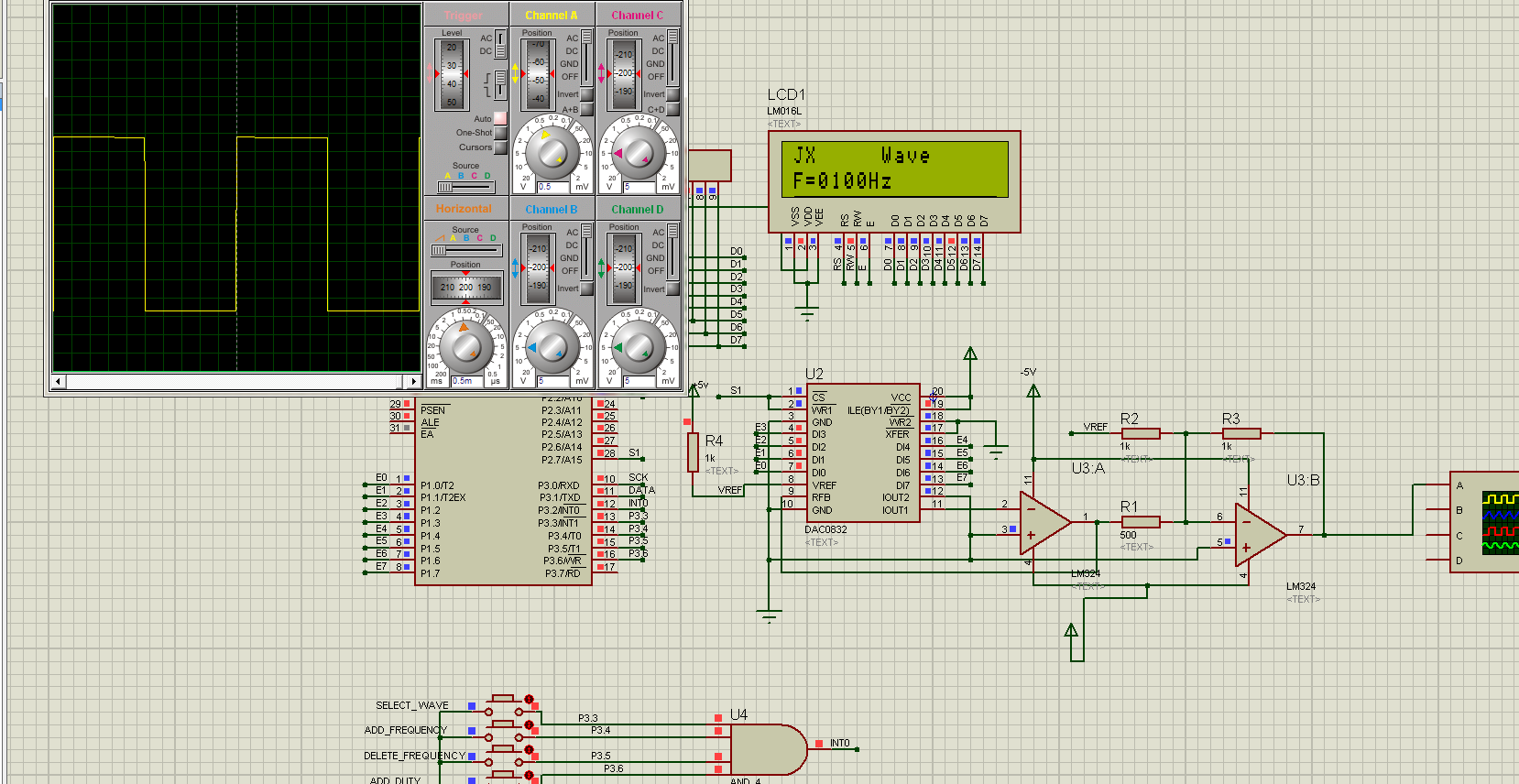This screenshot has width=1519, height=784.
Task: Click the R4 resistor component
Action: (x=694, y=452)
